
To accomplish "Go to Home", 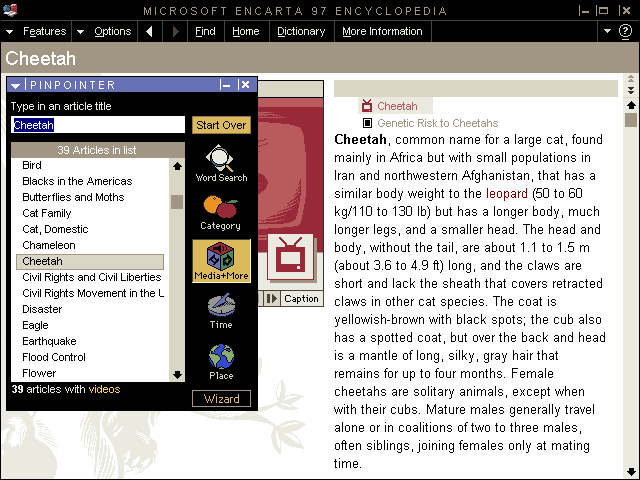I will [x=246, y=31].
